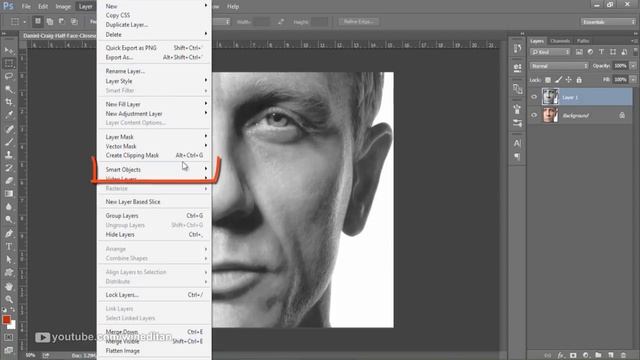Toggle Quick Mask mode icon

pyautogui.click(x=9, y=338)
